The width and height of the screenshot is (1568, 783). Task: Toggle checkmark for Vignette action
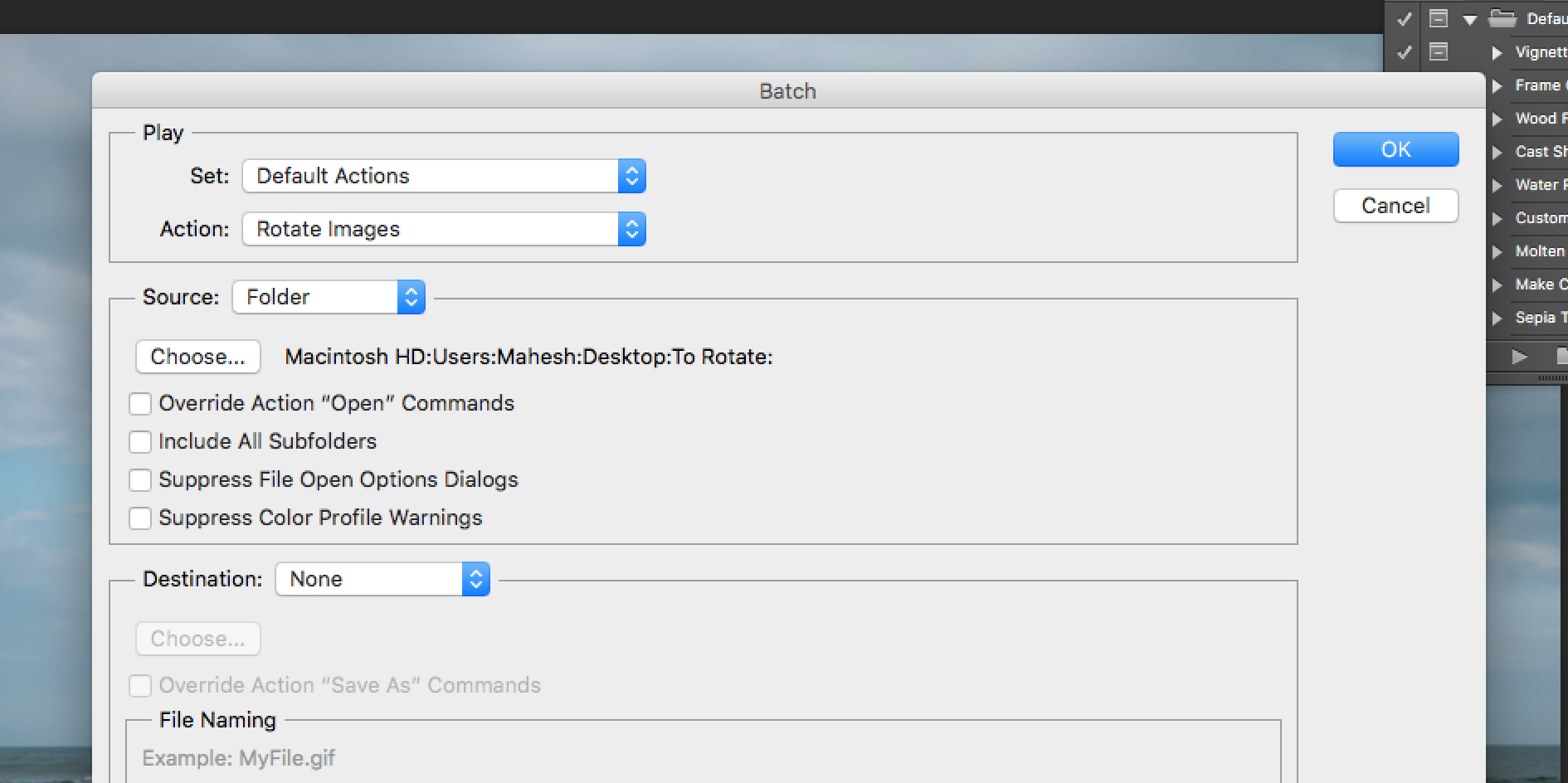pos(1405,51)
